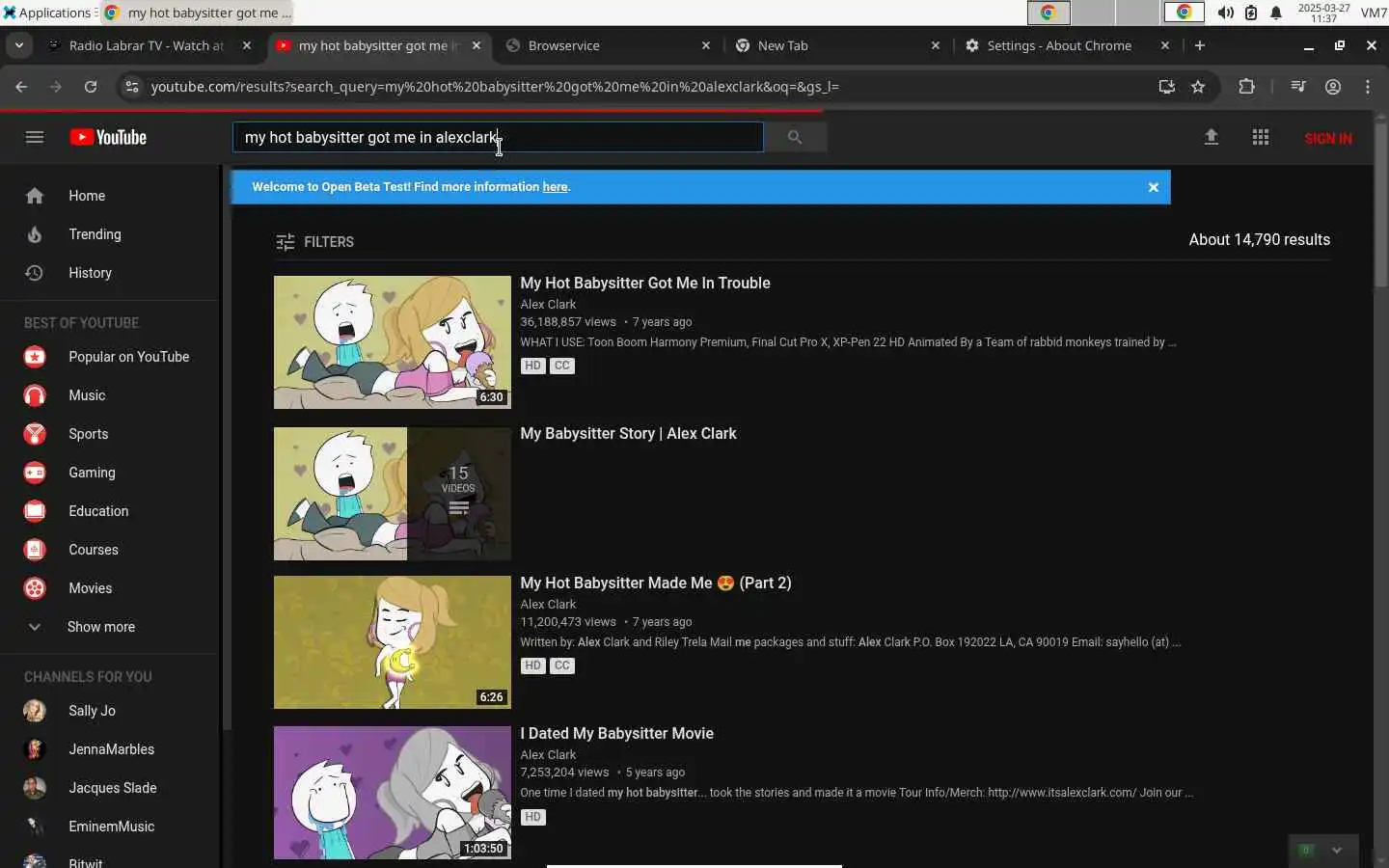Open Jacques Slade channel avatar

pyautogui.click(x=35, y=788)
